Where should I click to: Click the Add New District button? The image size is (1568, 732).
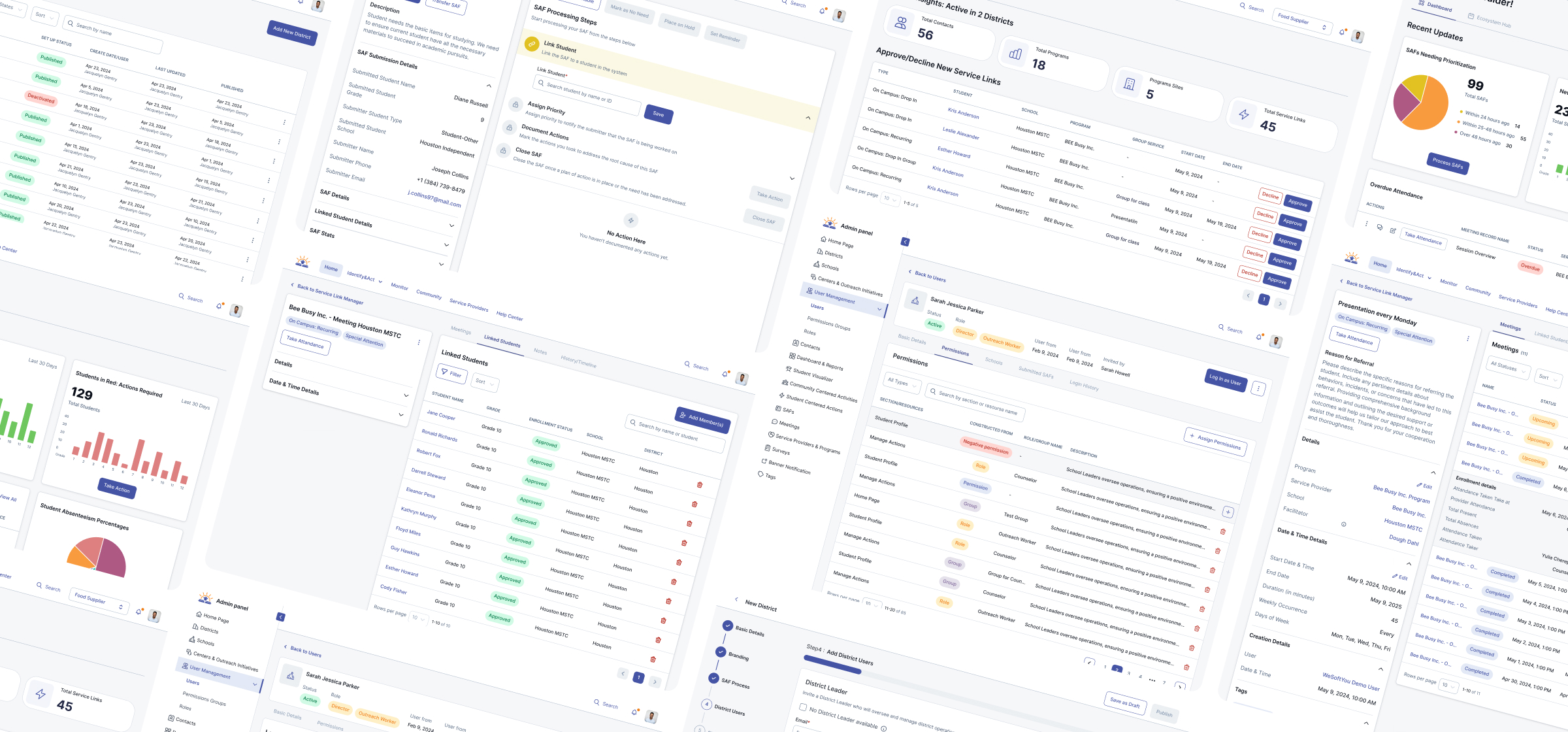pyautogui.click(x=292, y=33)
